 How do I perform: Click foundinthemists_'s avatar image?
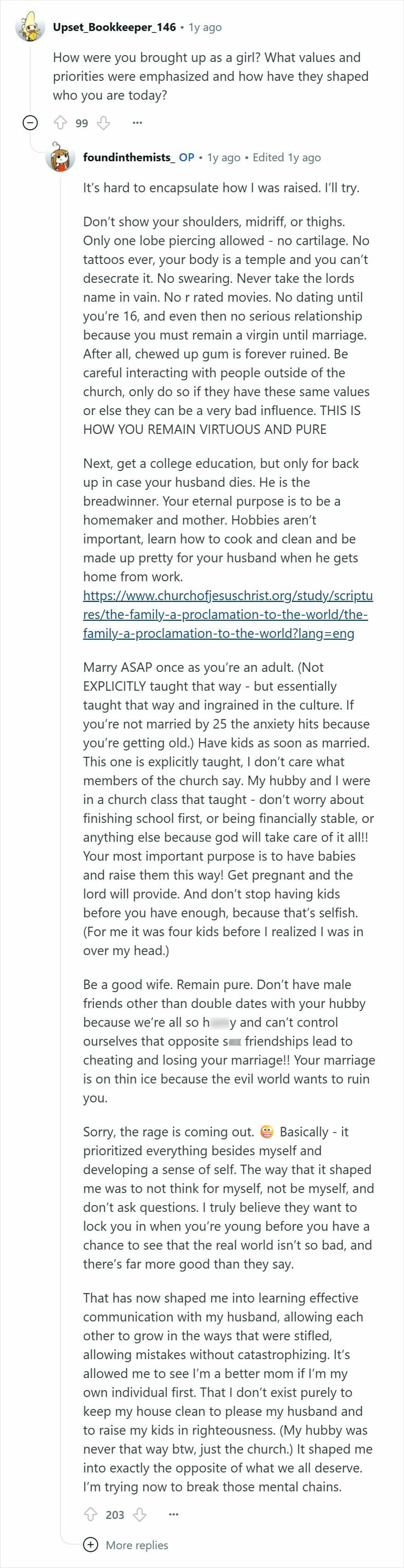[x=59, y=158]
